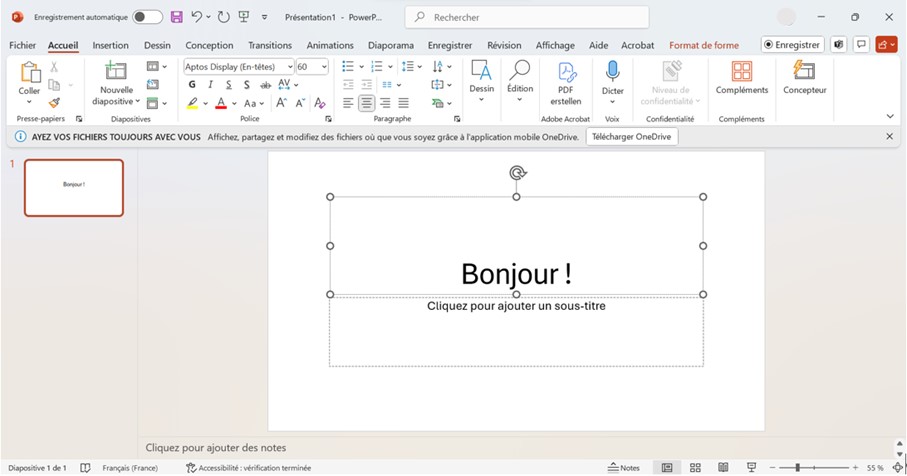Click the Télécharger OneDrive button
Viewport: 907px width, 476px height.
(x=631, y=136)
